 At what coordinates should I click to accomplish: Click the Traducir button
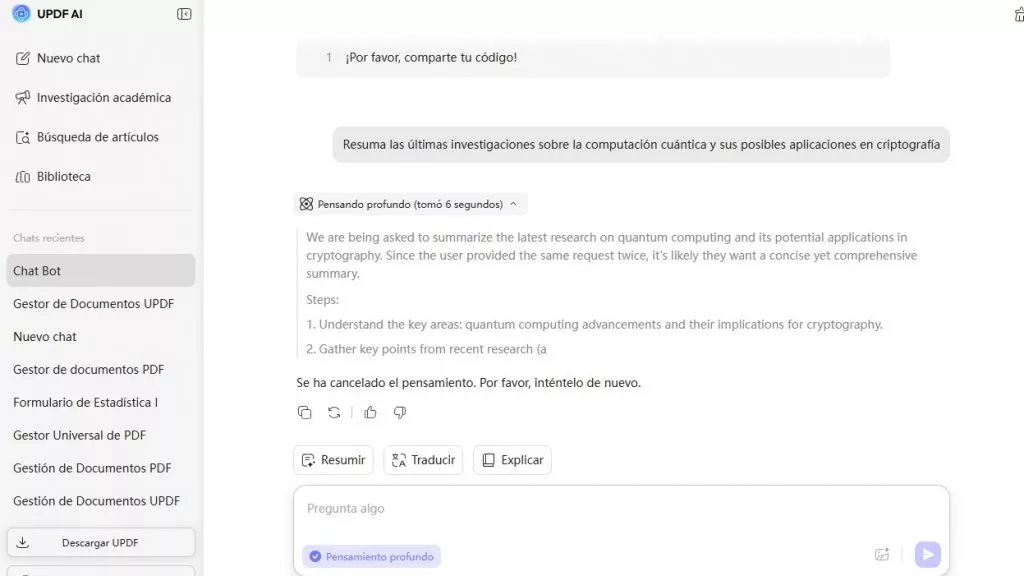click(x=423, y=460)
